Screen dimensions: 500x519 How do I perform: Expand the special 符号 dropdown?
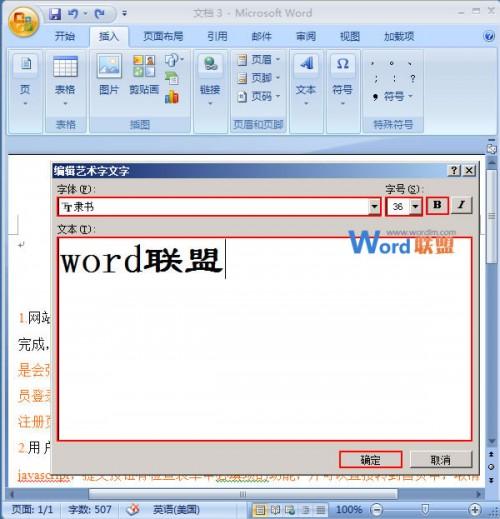(x=393, y=97)
